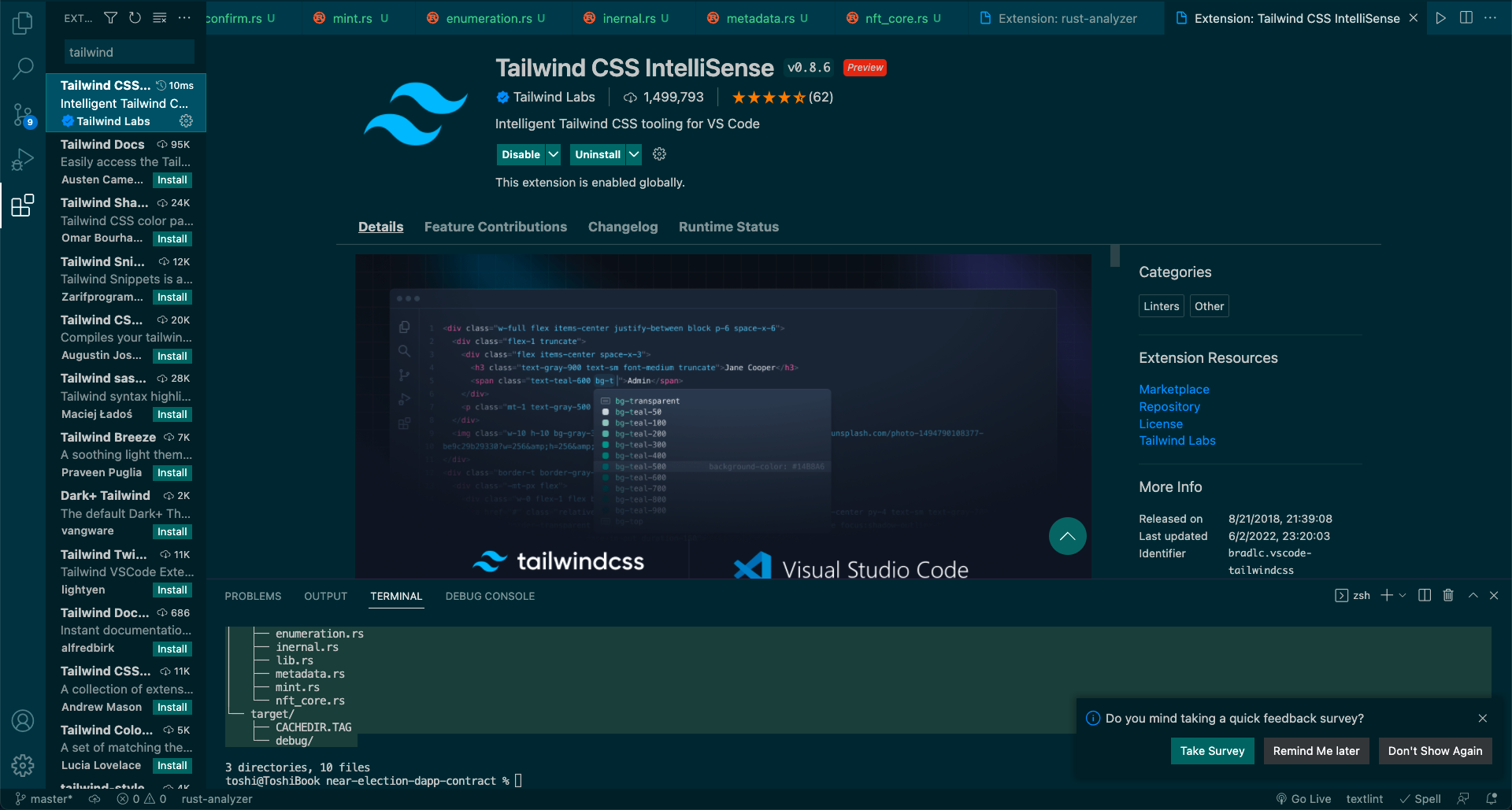Click the extensions search field
Image resolution: width=1512 pixels, height=810 pixels.
[x=129, y=52]
